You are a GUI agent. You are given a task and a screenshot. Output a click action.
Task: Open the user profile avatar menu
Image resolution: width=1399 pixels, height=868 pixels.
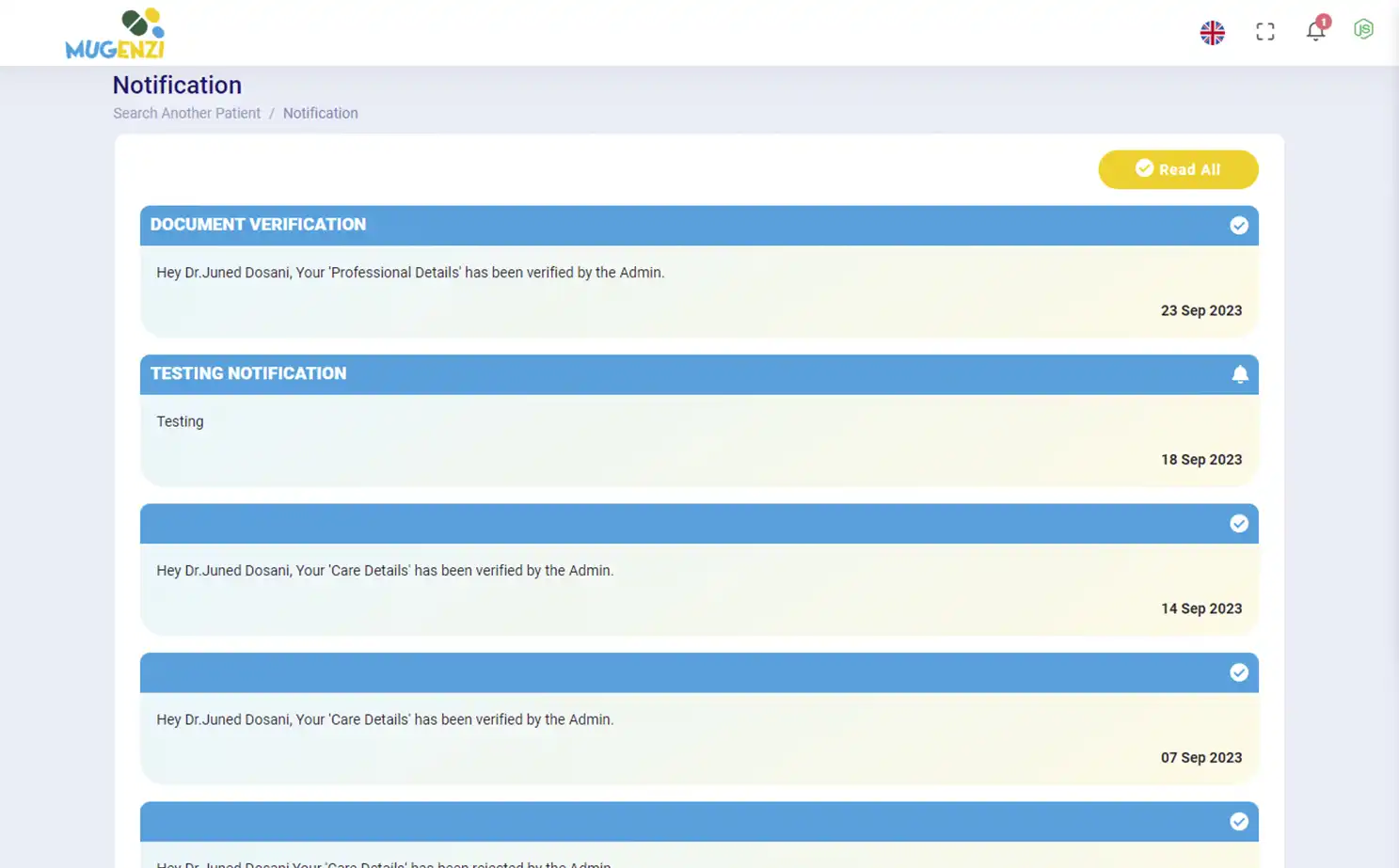click(x=1362, y=30)
